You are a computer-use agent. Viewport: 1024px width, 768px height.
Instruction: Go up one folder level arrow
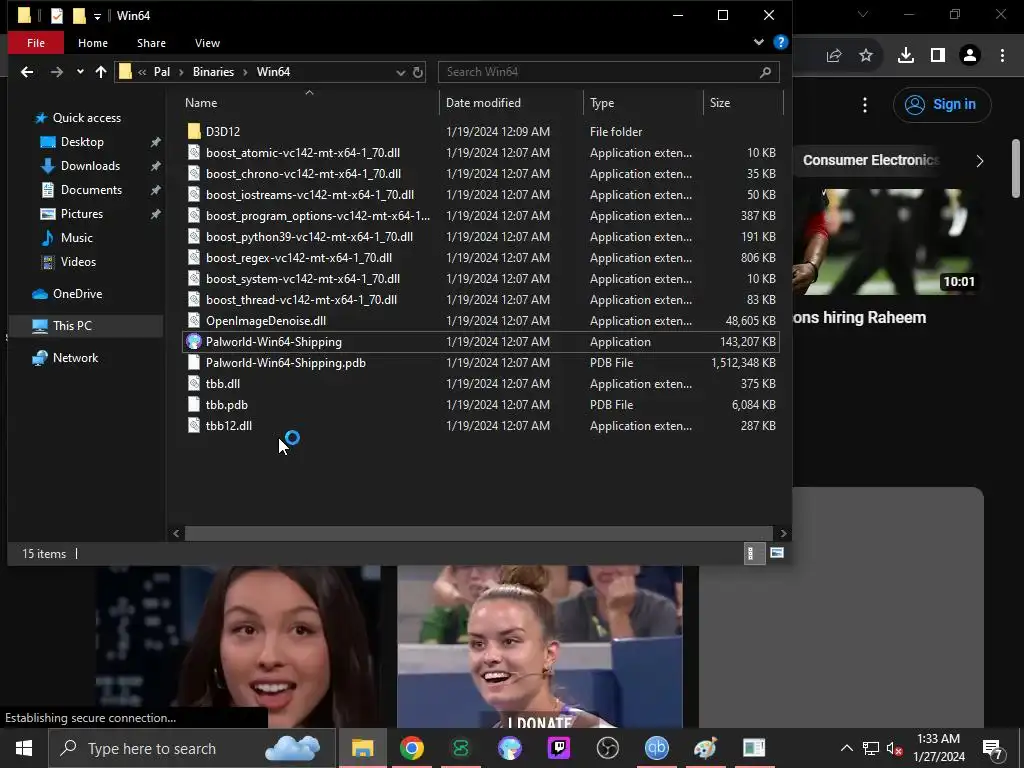click(x=101, y=72)
